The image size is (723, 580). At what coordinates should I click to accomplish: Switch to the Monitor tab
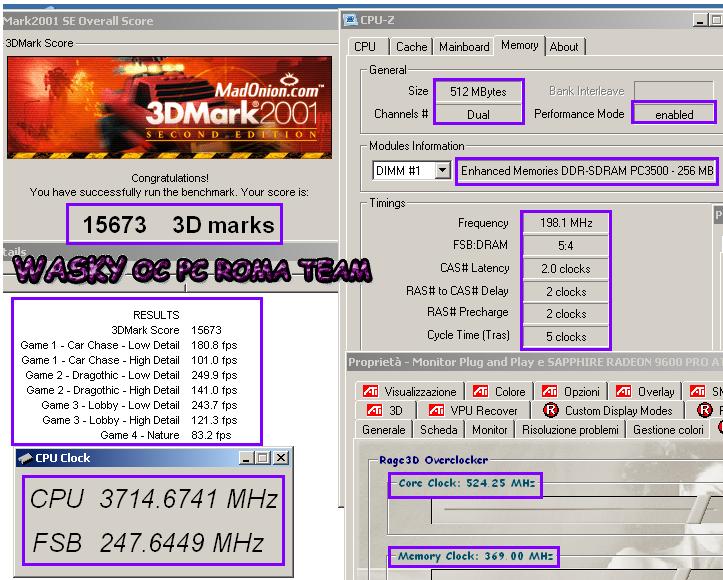pyautogui.click(x=490, y=430)
